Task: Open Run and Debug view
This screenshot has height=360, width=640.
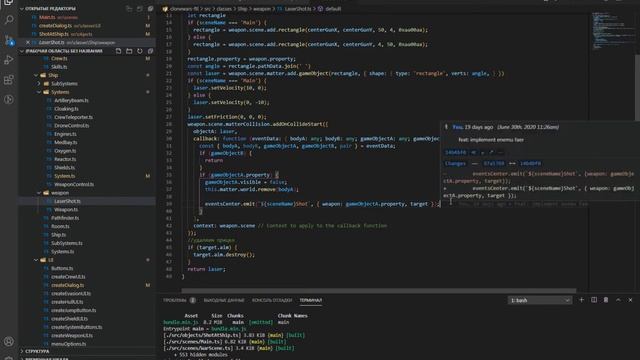Action: (9, 60)
